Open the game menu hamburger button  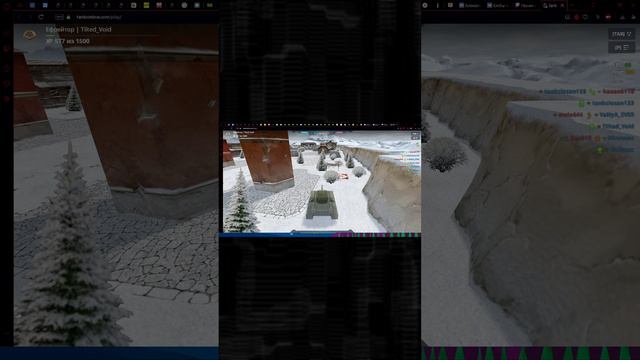coord(621,48)
